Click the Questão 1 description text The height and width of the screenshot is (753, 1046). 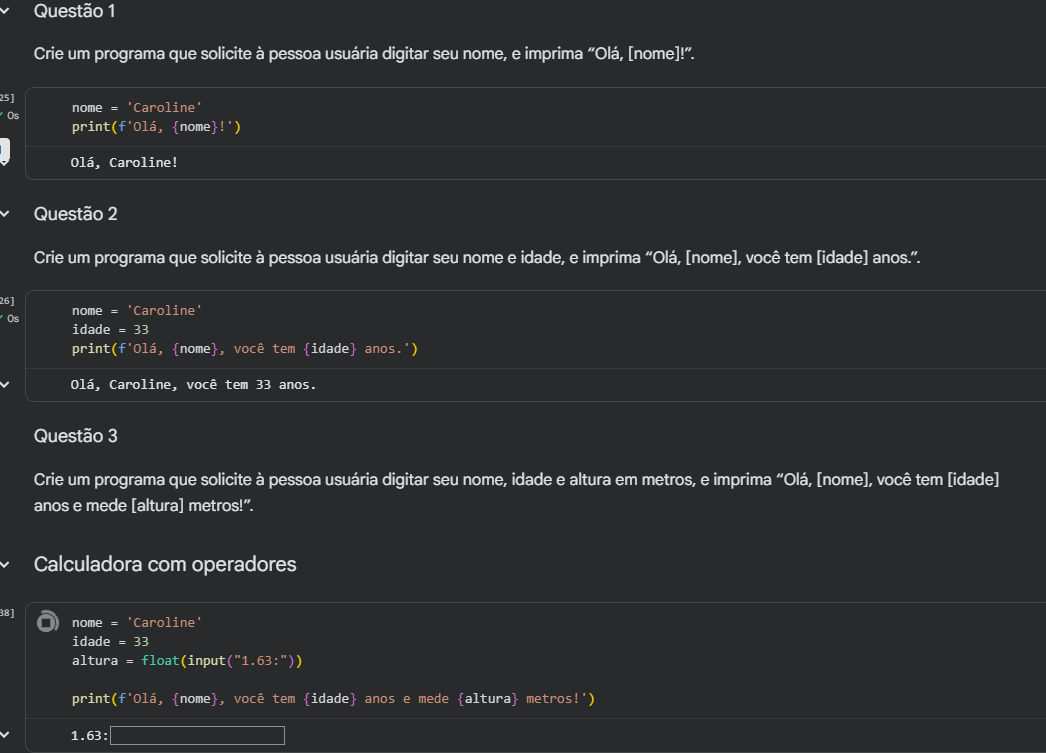click(364, 54)
